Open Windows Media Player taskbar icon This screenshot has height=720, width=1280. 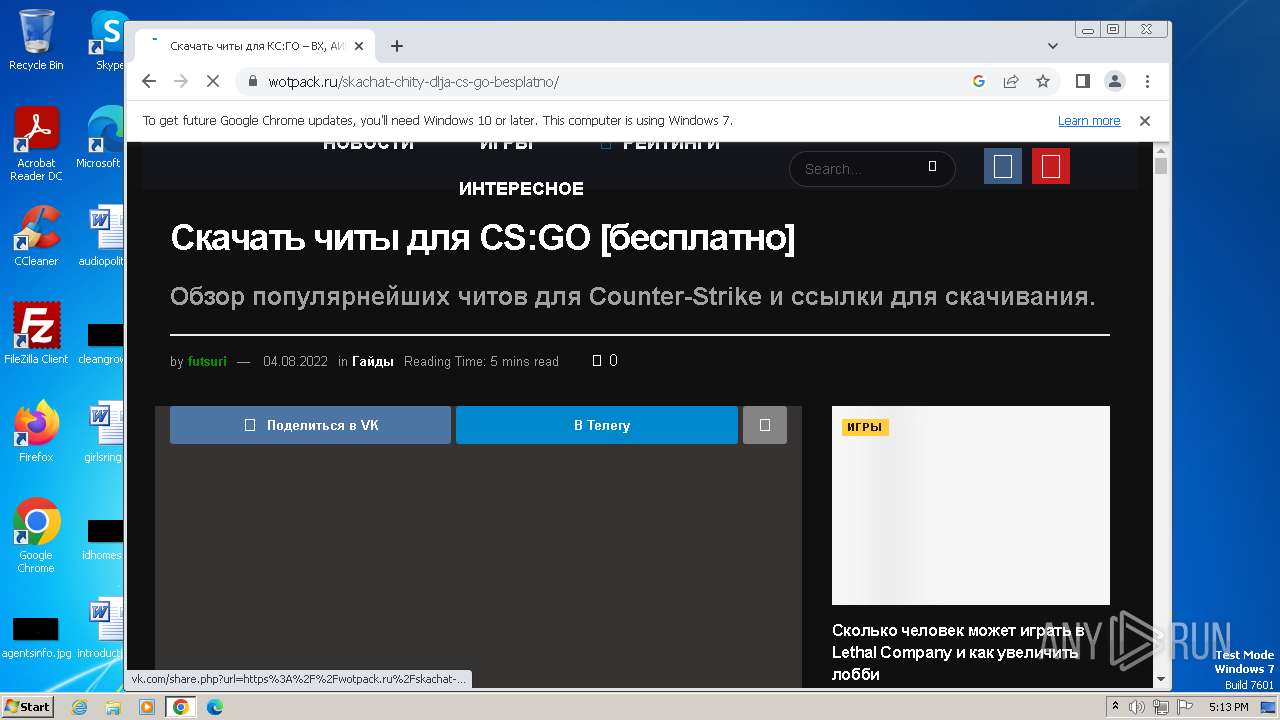pyautogui.click(x=147, y=707)
